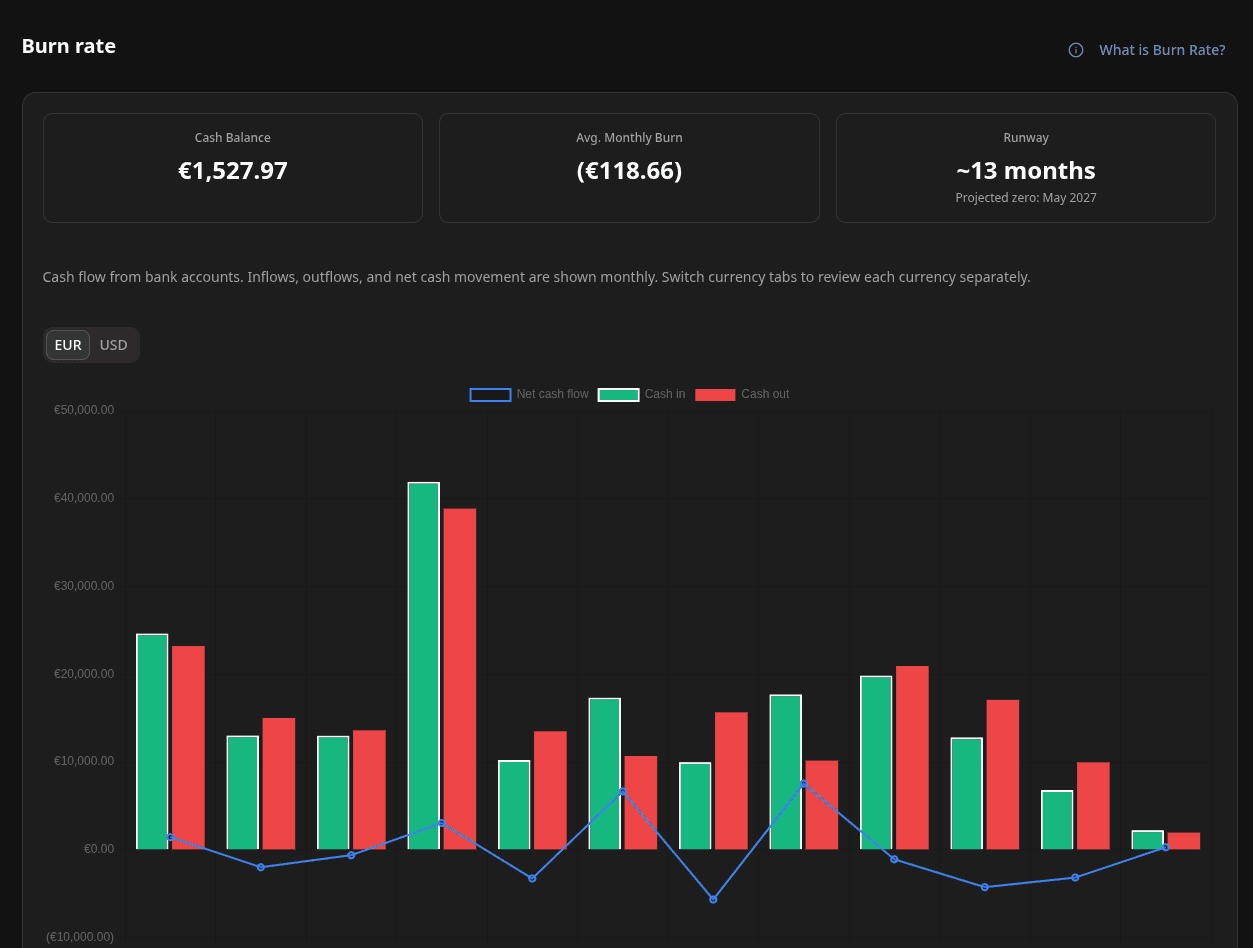Image resolution: width=1253 pixels, height=948 pixels.
Task: Click the Cash out legend label
Action: click(x=765, y=394)
